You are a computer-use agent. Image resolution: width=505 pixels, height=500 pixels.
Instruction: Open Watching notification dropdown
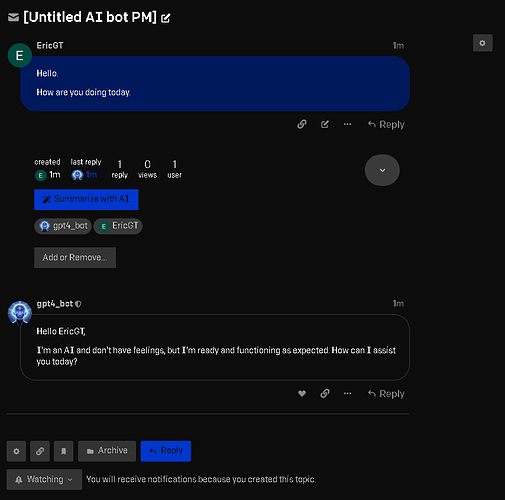[44, 480]
